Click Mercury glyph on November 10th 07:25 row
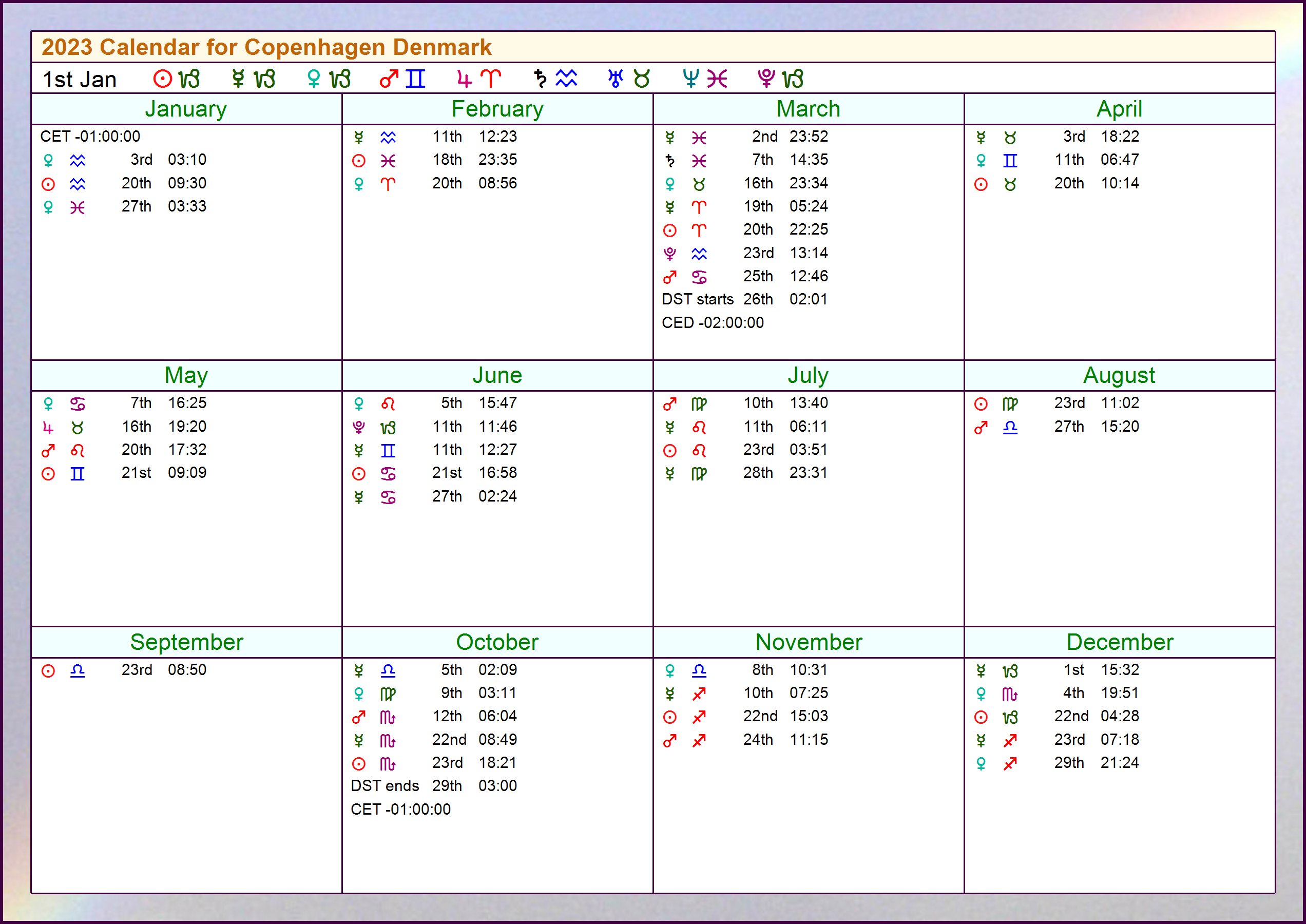 tap(670, 694)
